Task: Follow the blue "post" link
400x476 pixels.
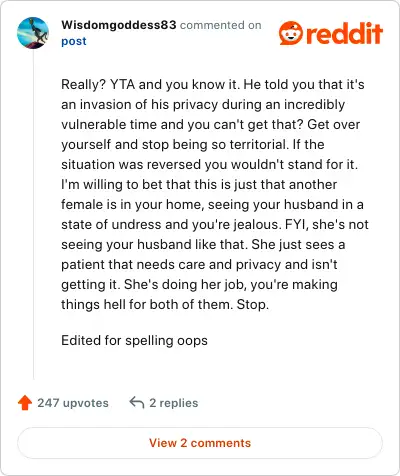Action: [x=74, y=41]
